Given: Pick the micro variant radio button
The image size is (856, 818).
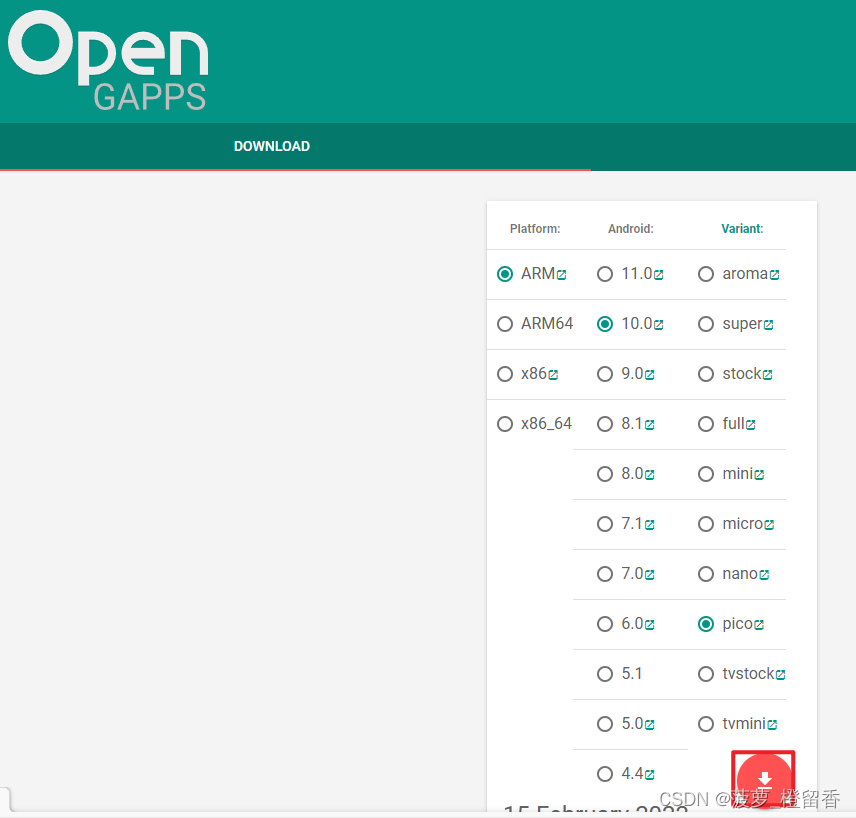Looking at the screenshot, I should (x=706, y=524).
